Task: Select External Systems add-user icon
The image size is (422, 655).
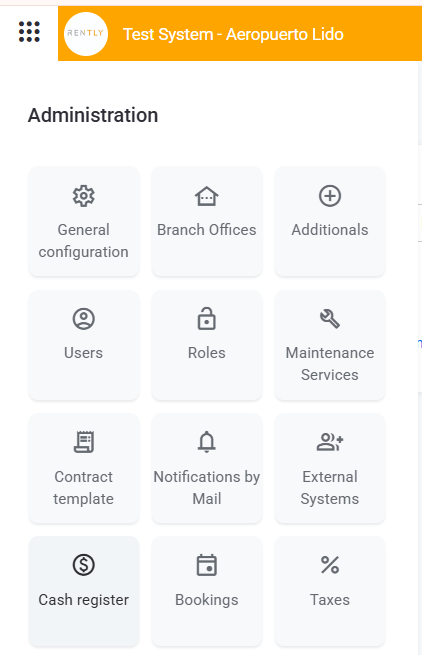Action: click(330, 442)
